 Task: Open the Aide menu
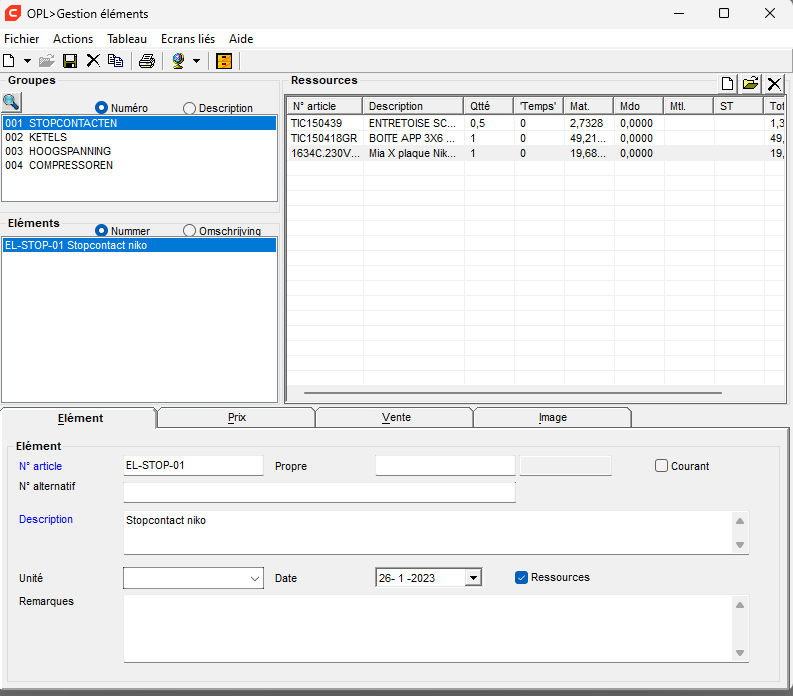pyautogui.click(x=241, y=39)
